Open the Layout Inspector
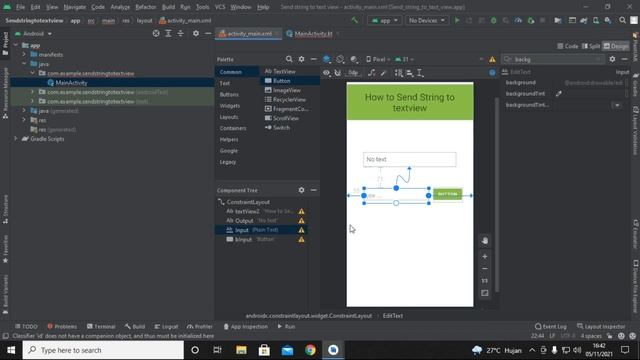Image resolution: width=640 pixels, height=360 pixels. [601, 327]
